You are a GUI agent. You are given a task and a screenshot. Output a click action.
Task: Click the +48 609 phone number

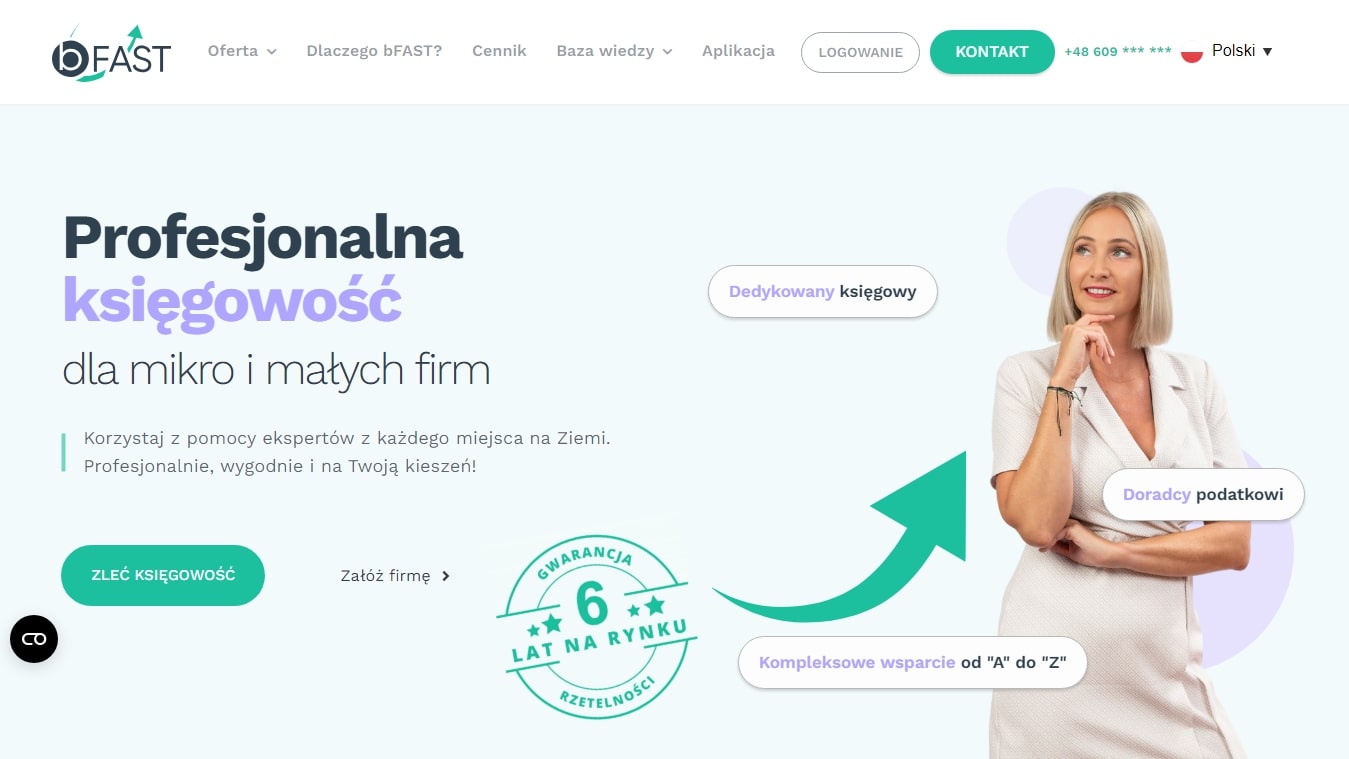pos(1117,52)
